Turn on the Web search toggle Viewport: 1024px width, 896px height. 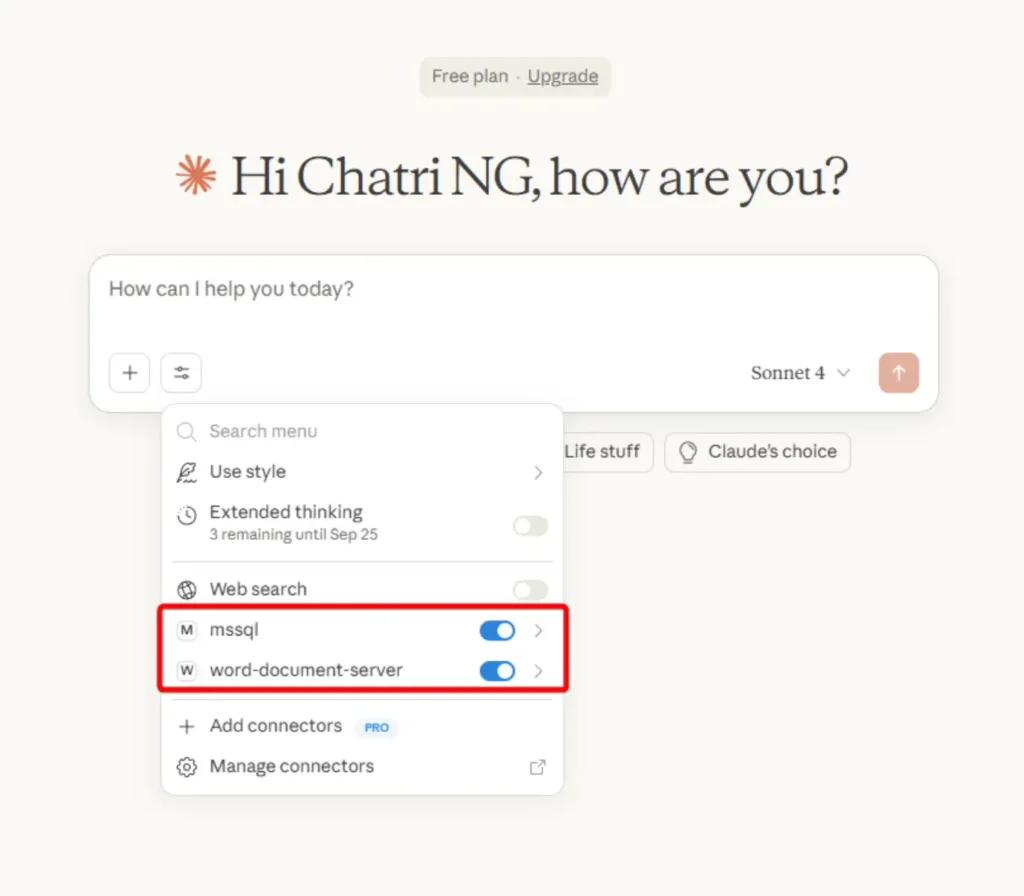tap(530, 590)
